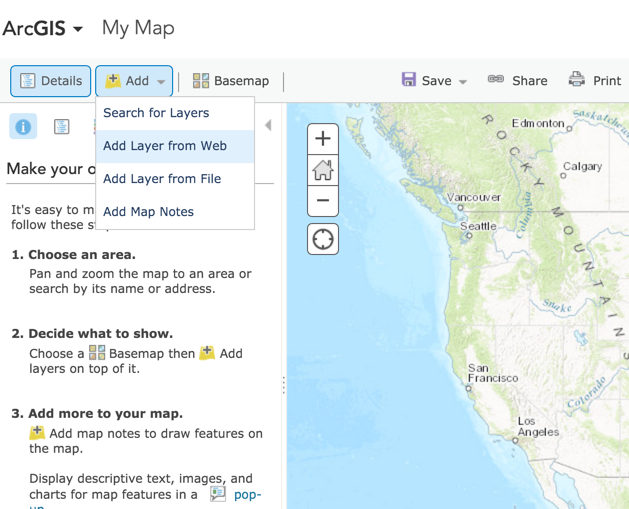Close the Add dropdown menu
This screenshot has height=509, width=629.
pos(135,81)
